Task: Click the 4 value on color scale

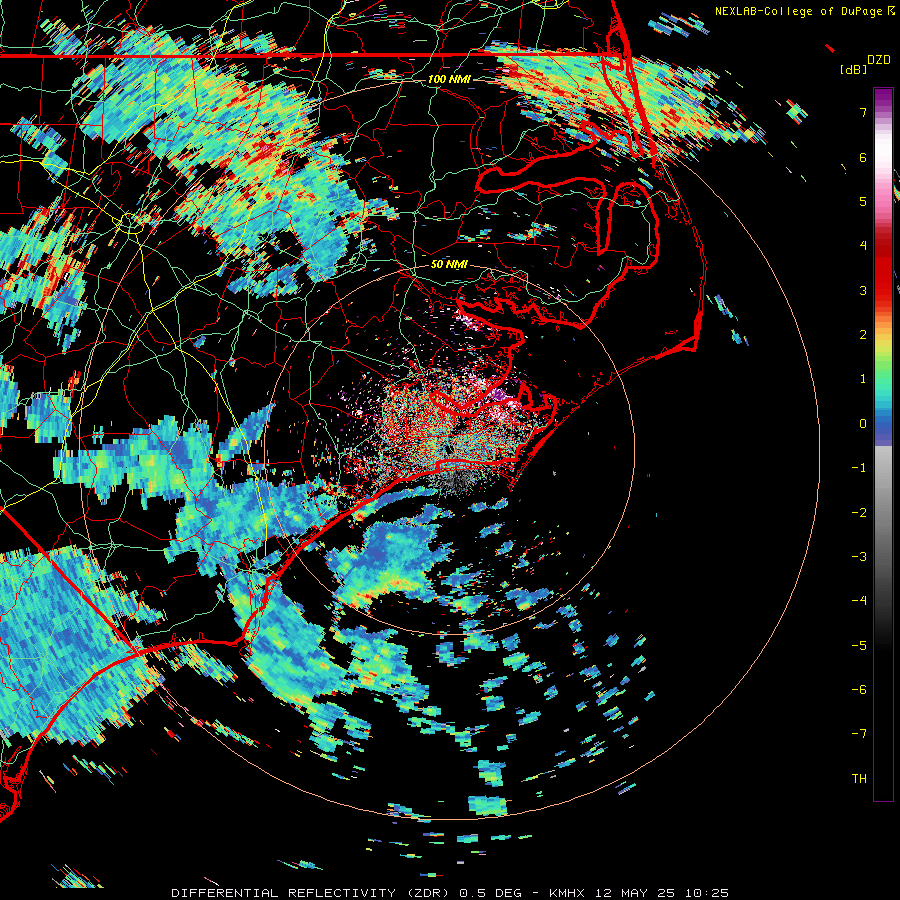Action: tap(863, 246)
